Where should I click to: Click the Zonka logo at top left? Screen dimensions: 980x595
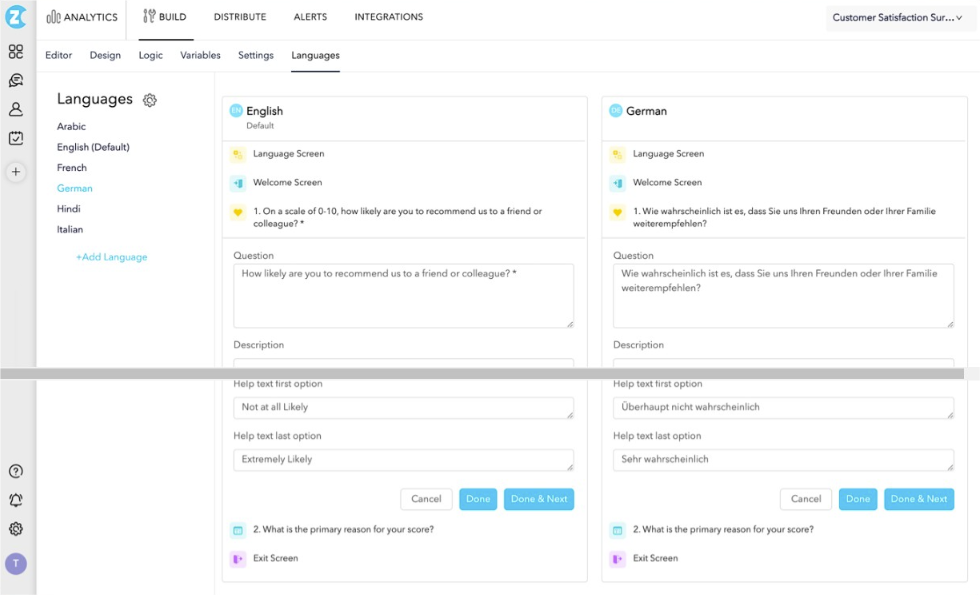pos(16,16)
